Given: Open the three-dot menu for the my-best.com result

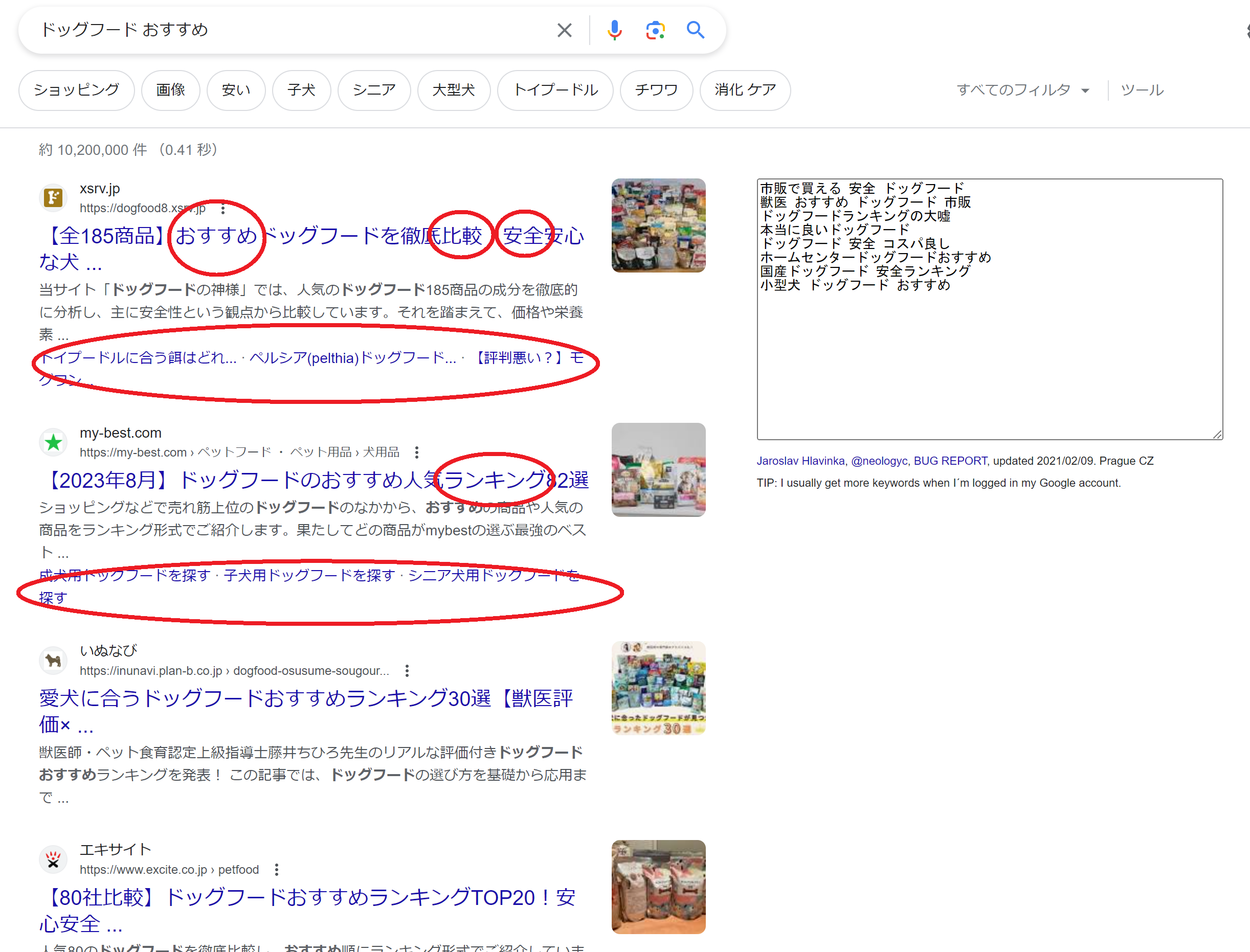Looking at the screenshot, I should (x=417, y=452).
